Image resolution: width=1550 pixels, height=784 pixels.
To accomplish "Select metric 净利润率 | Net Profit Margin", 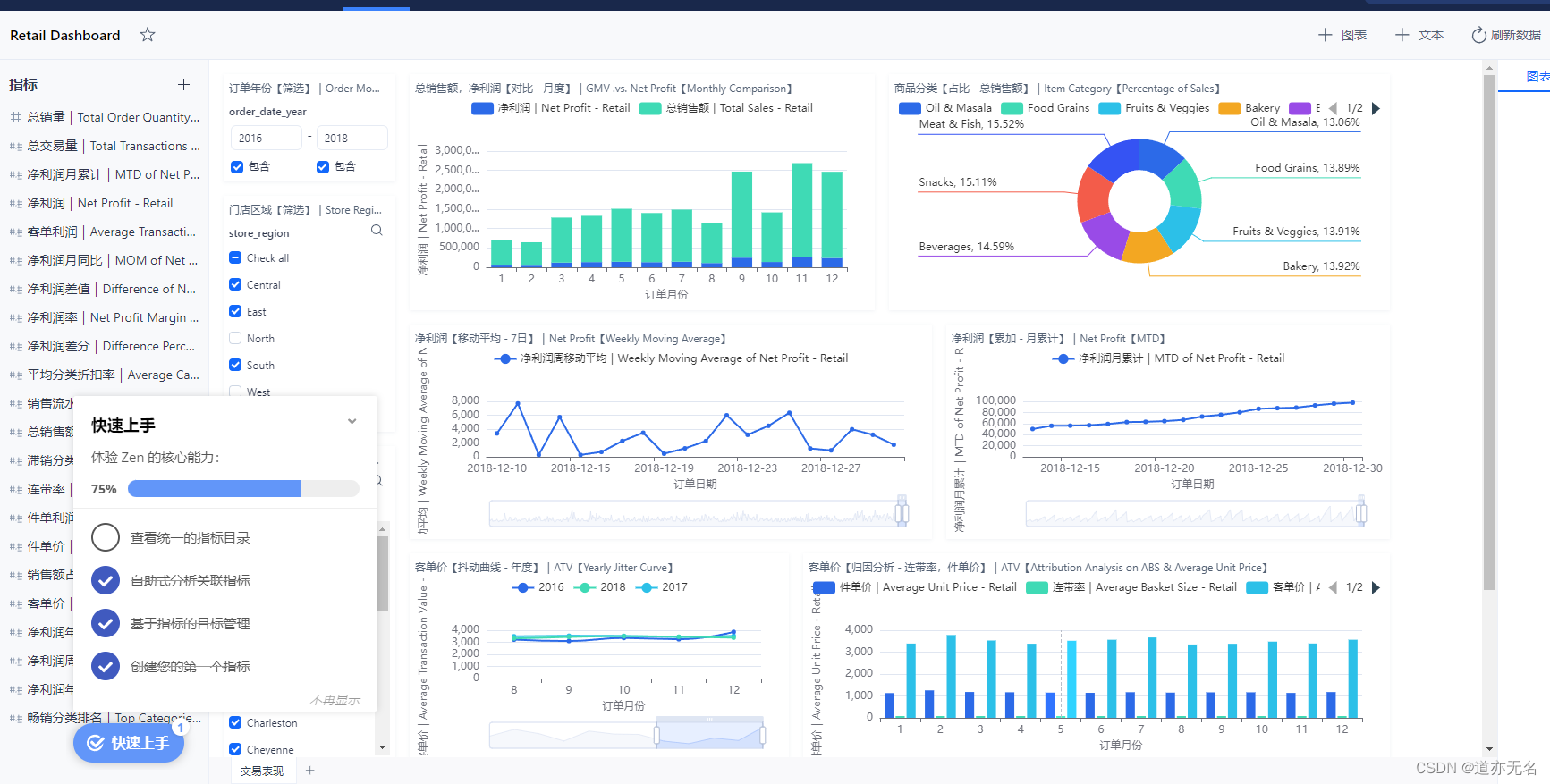I will (106, 317).
